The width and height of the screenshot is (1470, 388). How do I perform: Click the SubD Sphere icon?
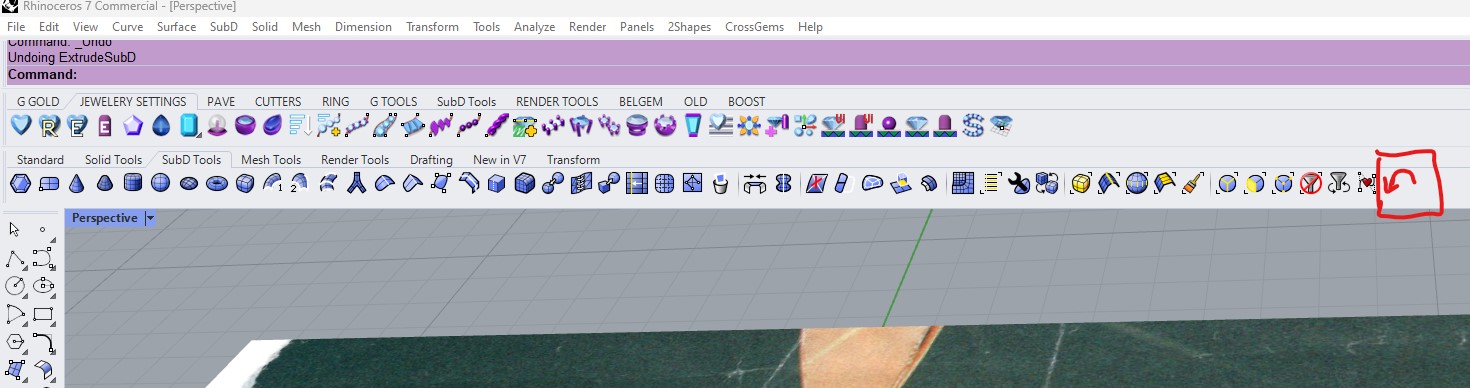(160, 183)
